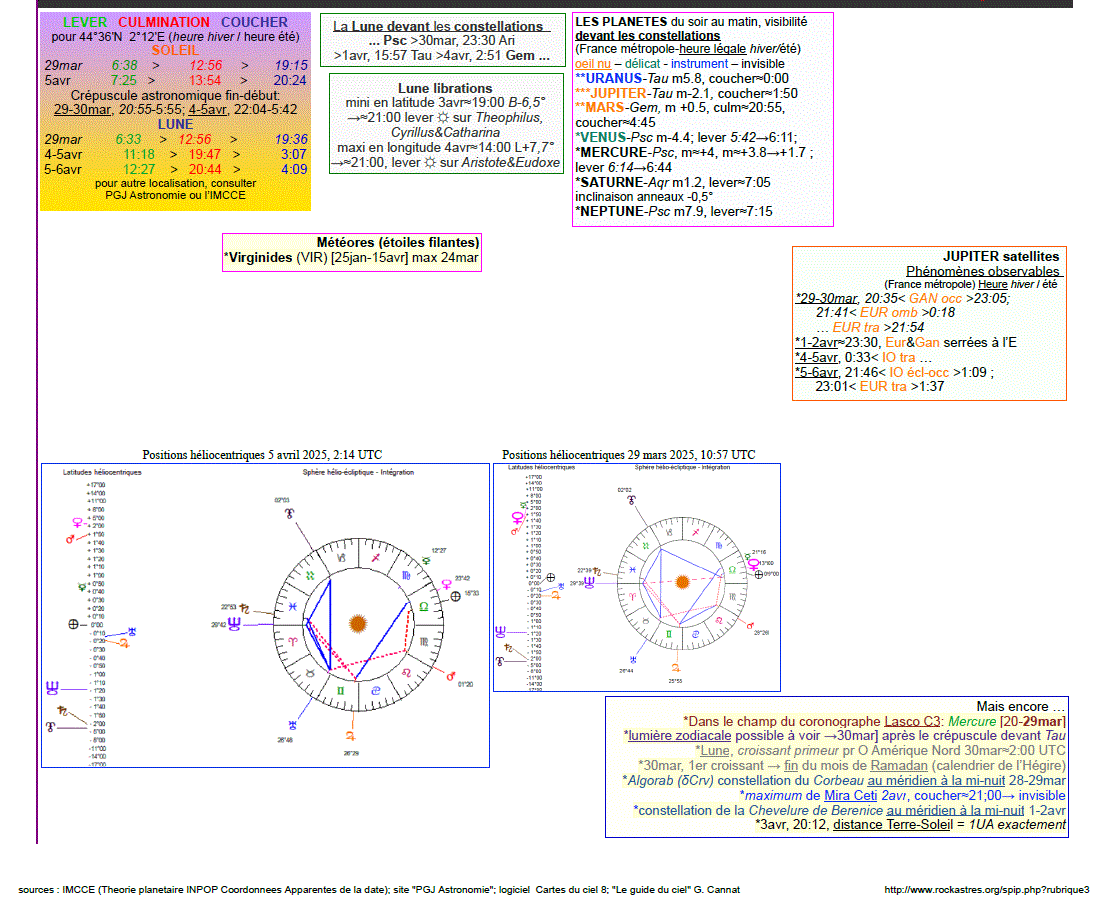Click the '**MARS' planet entry
The height and width of the screenshot is (901, 1112).
[600, 108]
